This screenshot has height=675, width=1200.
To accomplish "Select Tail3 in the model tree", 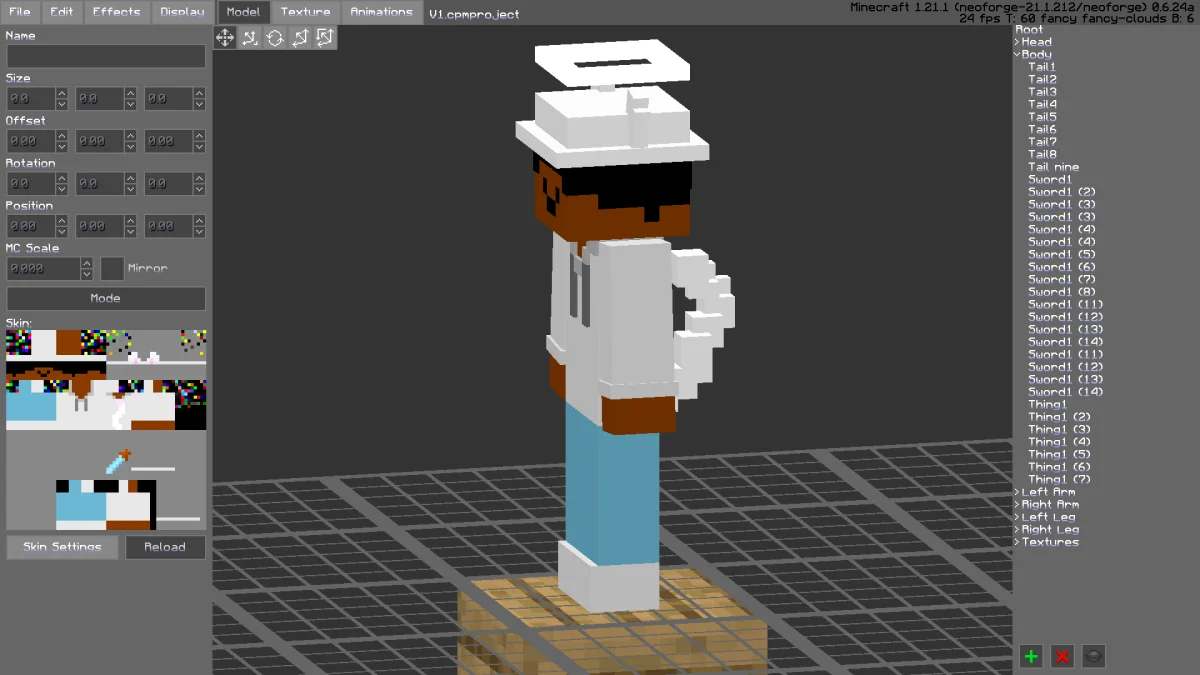I will coord(1042,92).
